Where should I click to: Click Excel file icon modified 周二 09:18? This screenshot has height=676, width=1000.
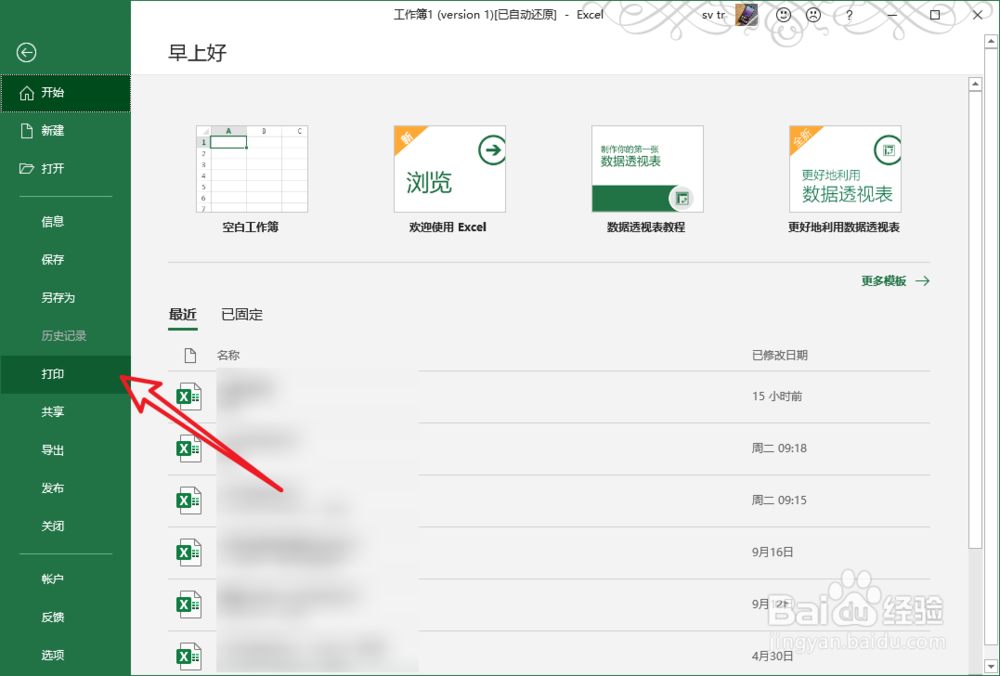pyautogui.click(x=189, y=448)
